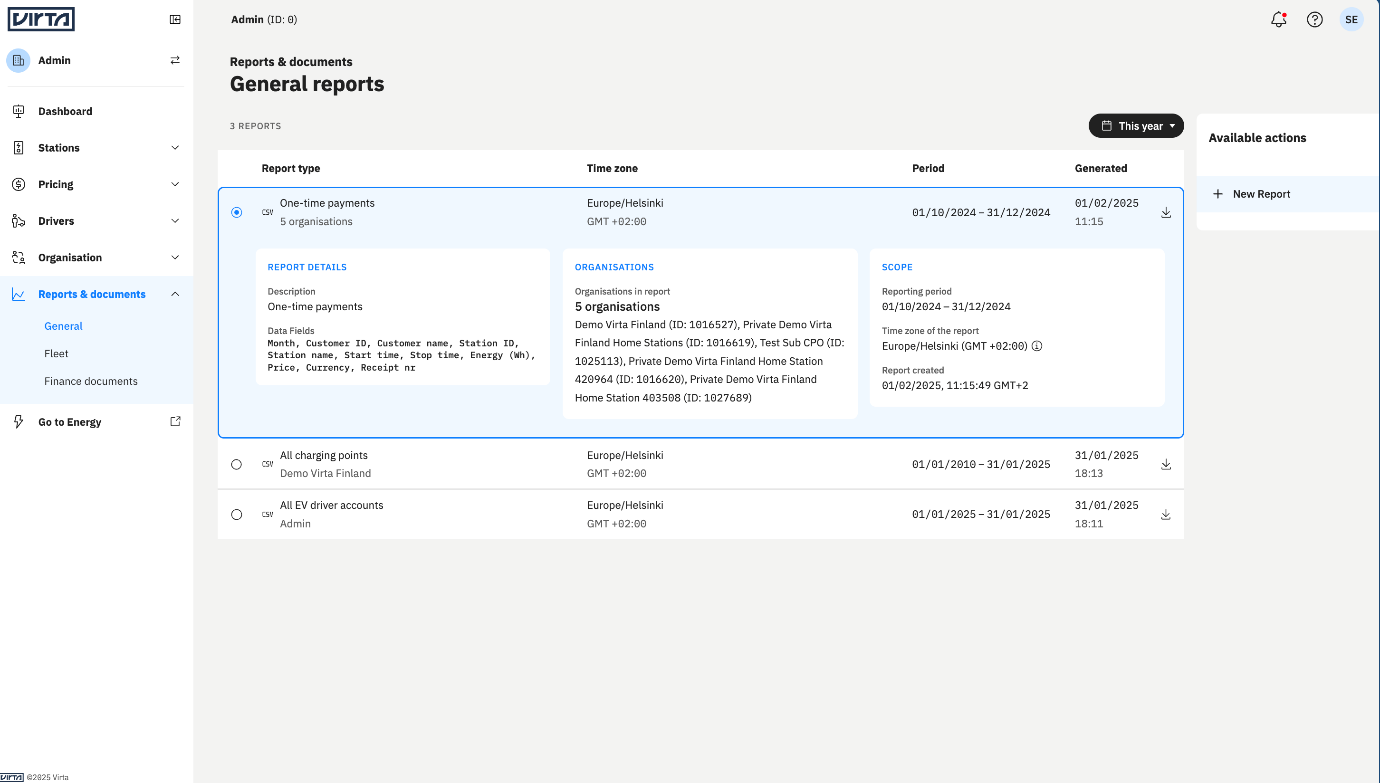1380x783 pixels.
Task: Click the info icon next to time zone
Action: click(x=1037, y=346)
